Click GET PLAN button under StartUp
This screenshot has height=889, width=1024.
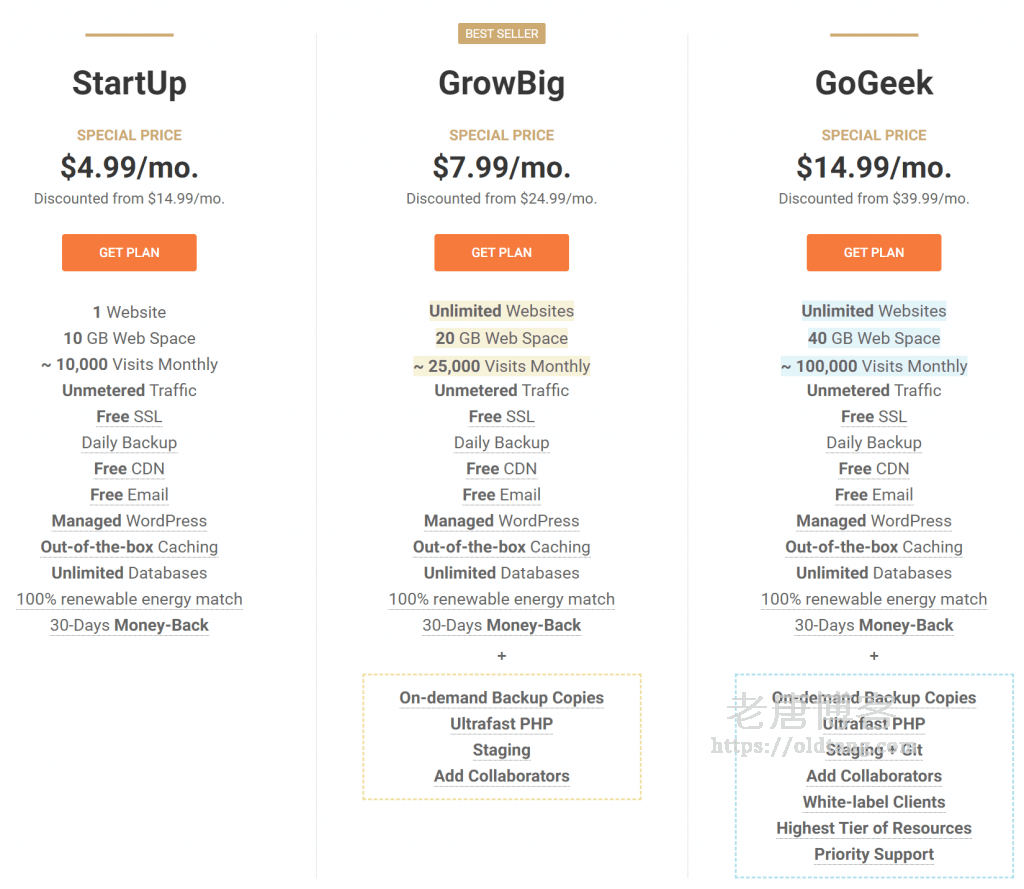tap(129, 253)
